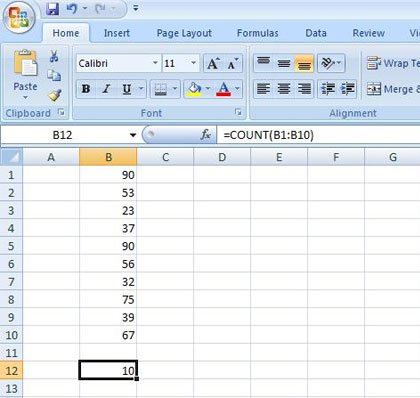Click the Wrap Text button
Image resolution: width=420 pixels, height=398 pixels.
coord(393,63)
